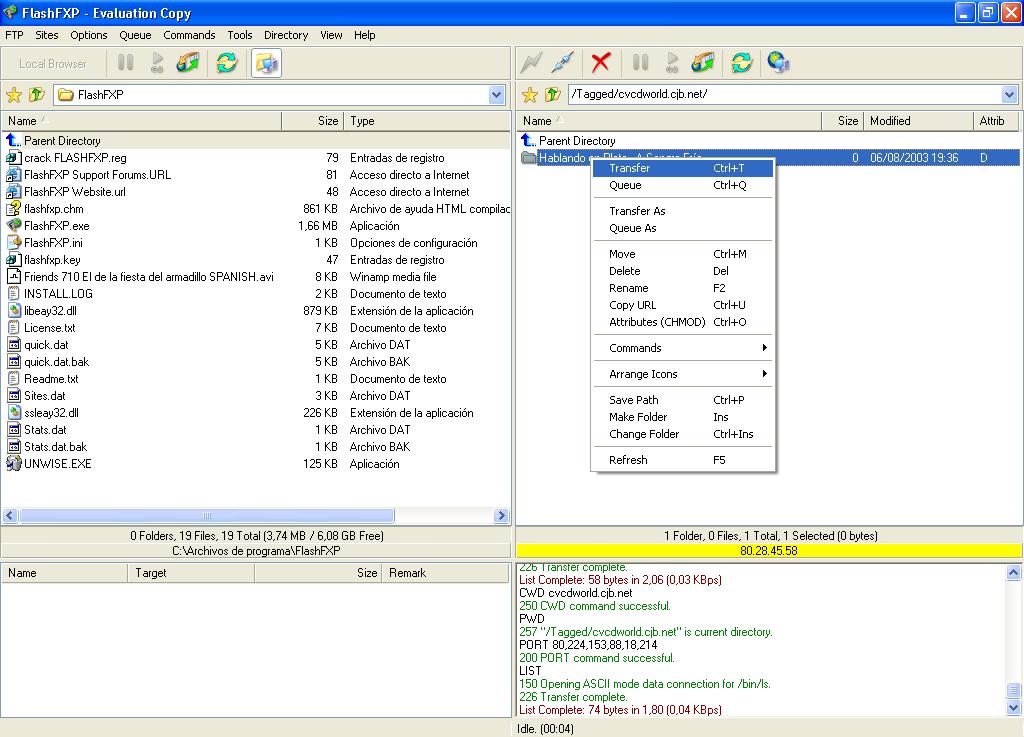The width and height of the screenshot is (1024, 737).
Task: Choose Transfer from the context menu
Action: [682, 168]
